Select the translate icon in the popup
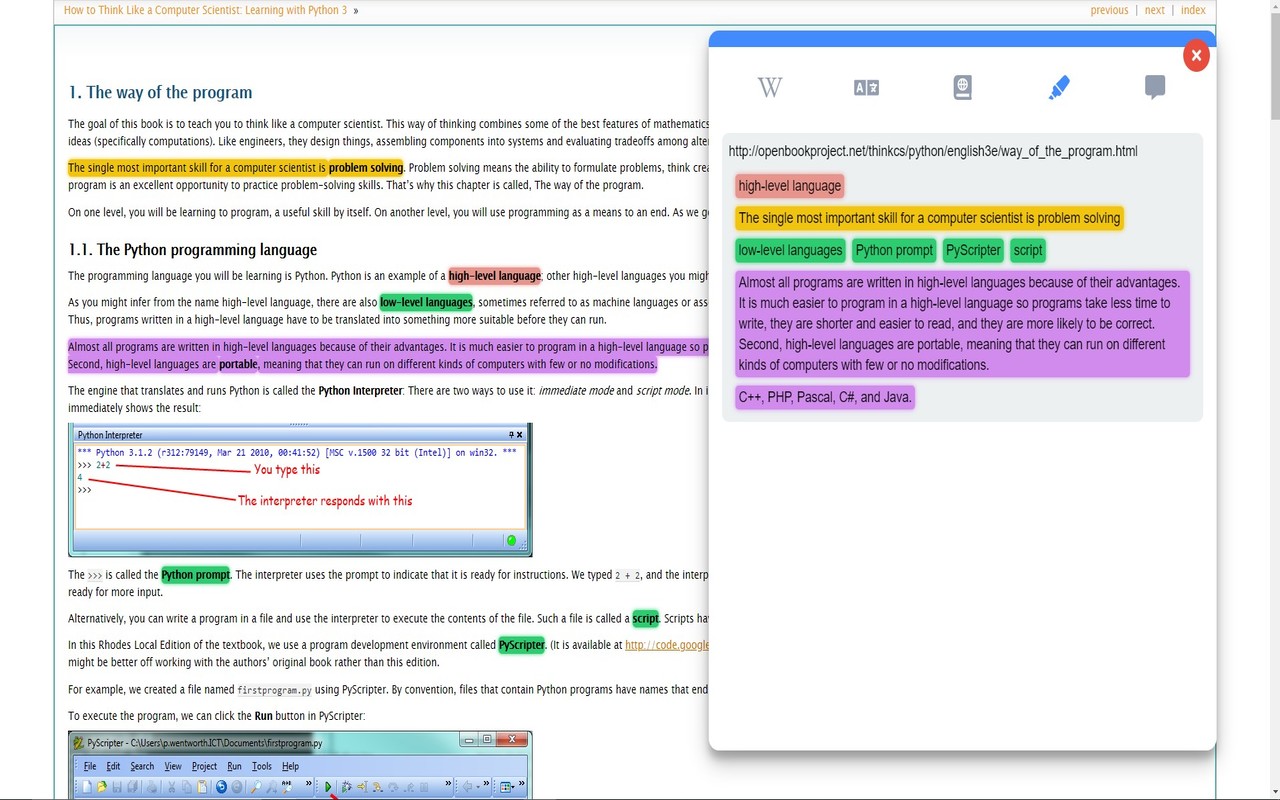The width and height of the screenshot is (1280, 800). click(866, 88)
